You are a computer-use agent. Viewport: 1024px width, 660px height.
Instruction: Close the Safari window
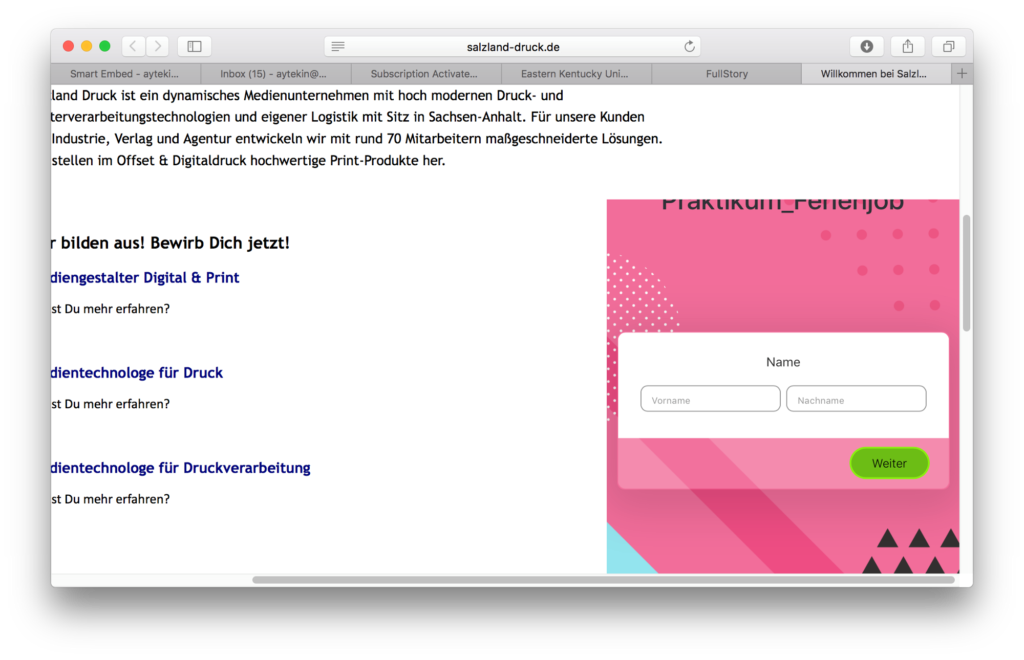68,46
